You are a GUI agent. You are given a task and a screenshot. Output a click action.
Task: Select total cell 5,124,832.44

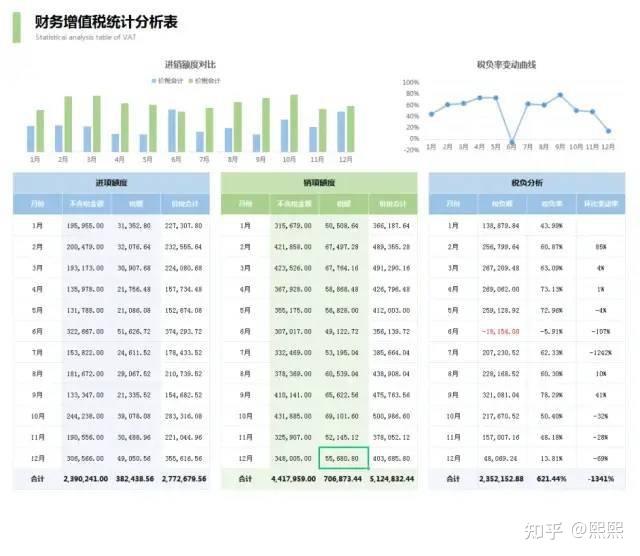(x=392, y=478)
